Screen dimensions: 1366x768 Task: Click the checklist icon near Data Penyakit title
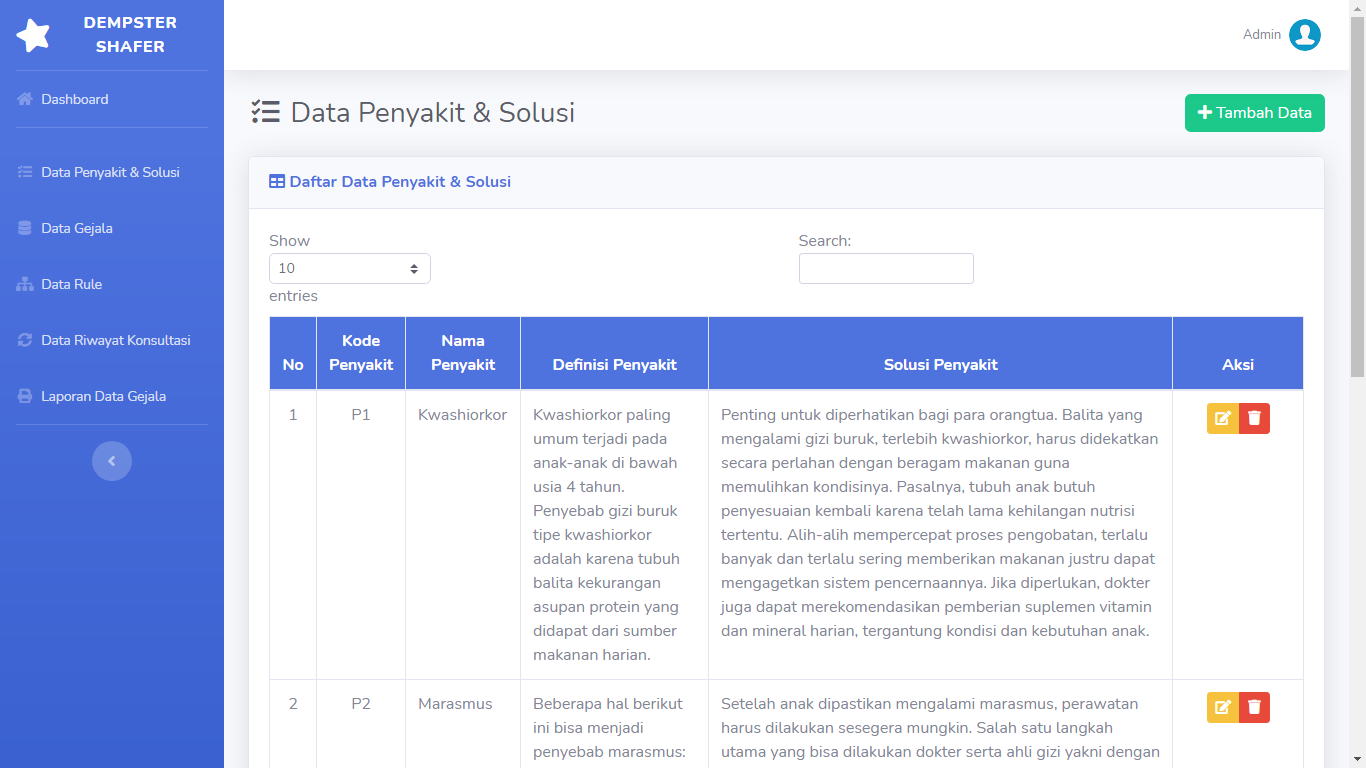pyautogui.click(x=265, y=112)
